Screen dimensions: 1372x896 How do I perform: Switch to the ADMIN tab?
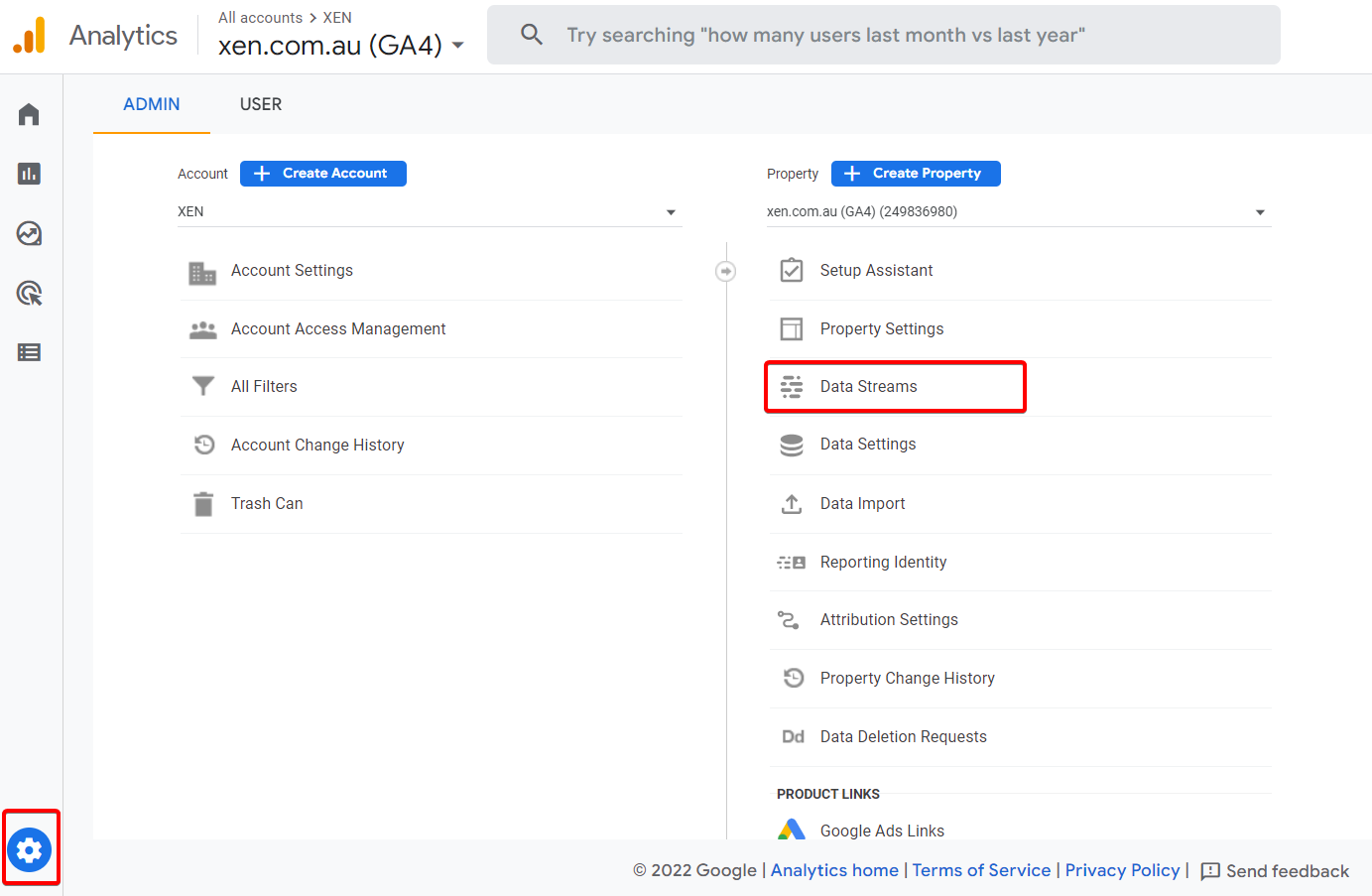(x=152, y=104)
